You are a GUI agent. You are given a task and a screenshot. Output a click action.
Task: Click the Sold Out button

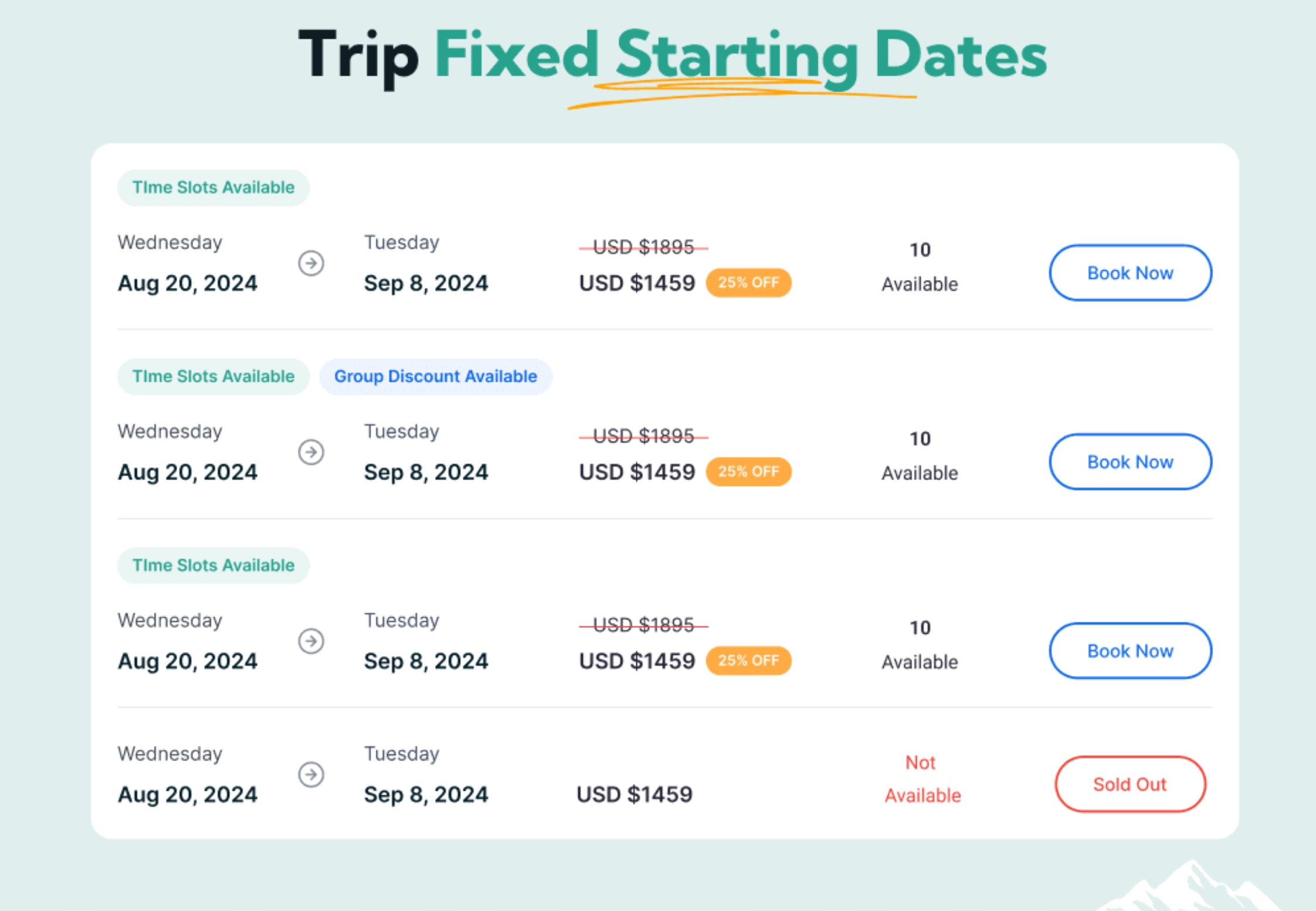coord(1130,784)
